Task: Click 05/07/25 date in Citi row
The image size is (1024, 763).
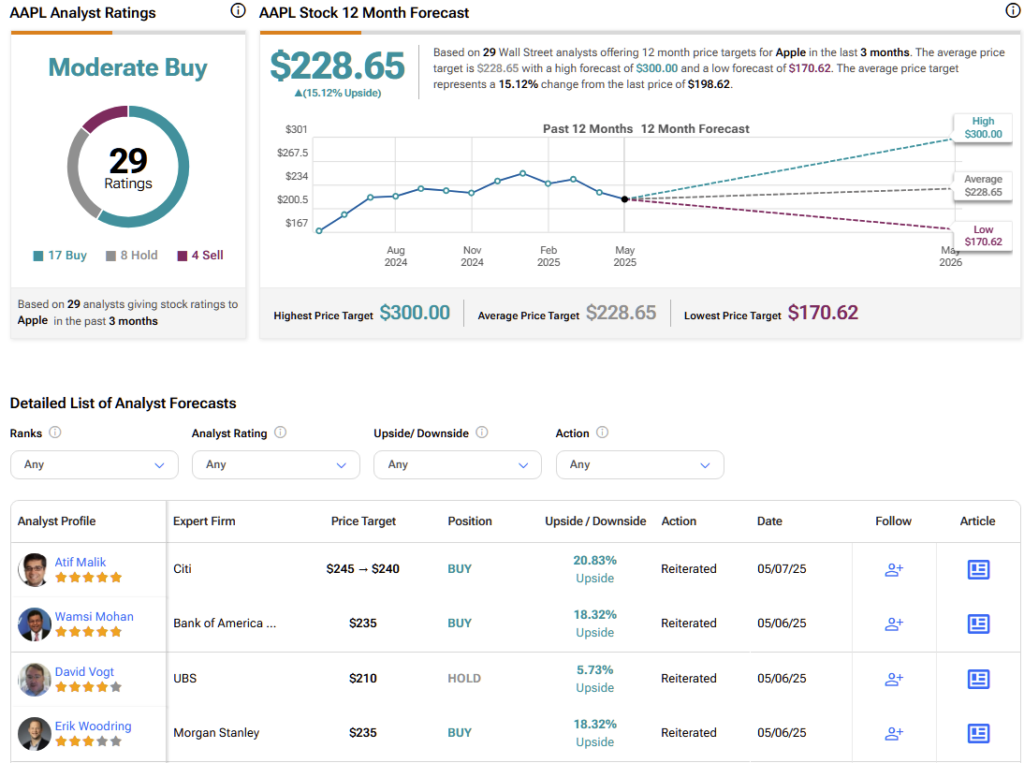Action: coord(782,569)
